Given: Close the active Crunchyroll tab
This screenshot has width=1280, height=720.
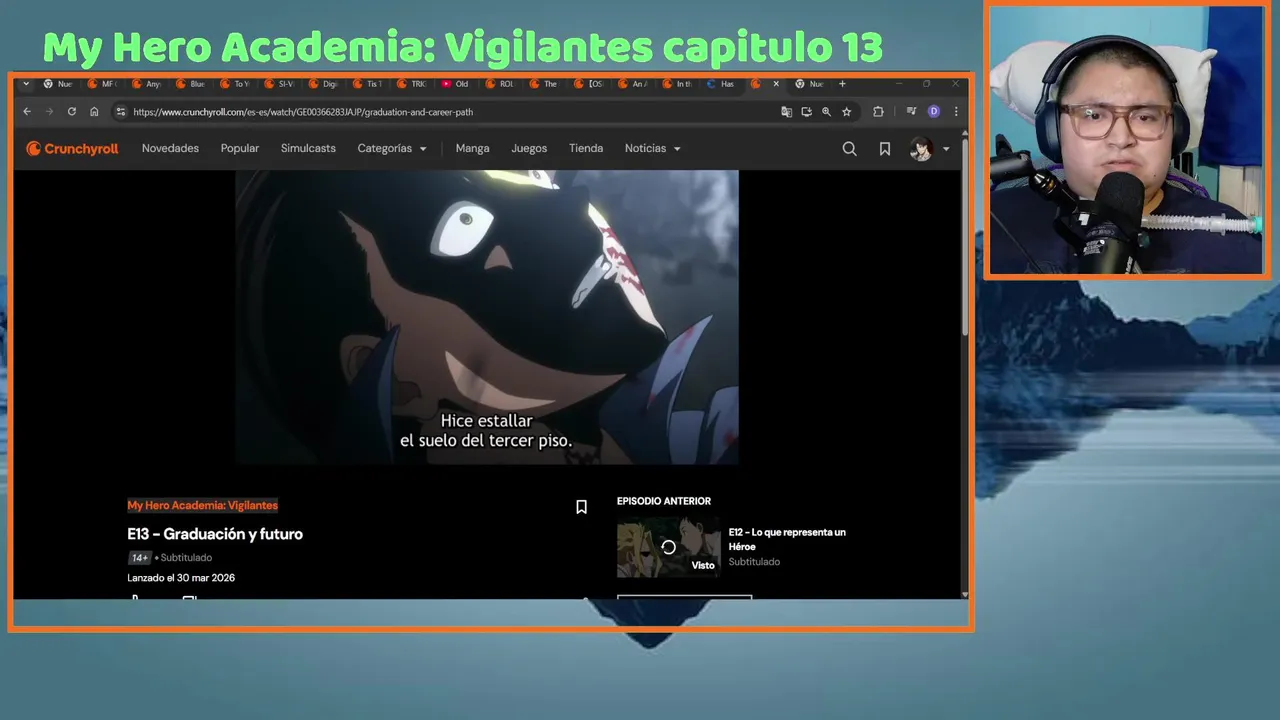Looking at the screenshot, I should 776,84.
